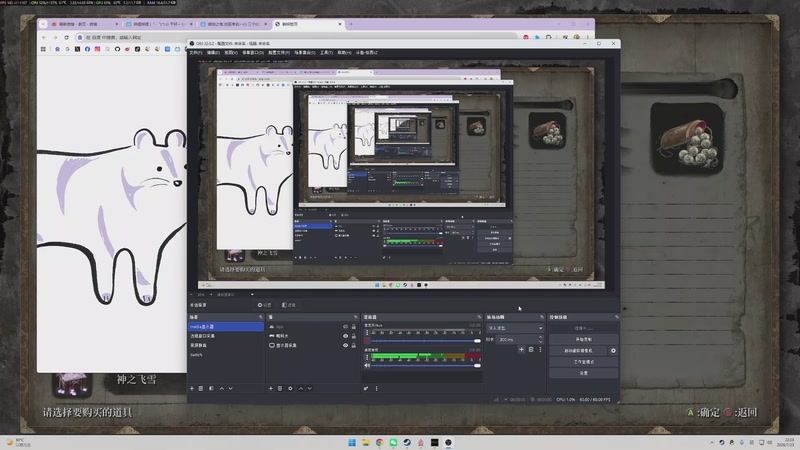Screen dimensions: 800x450
Task: Open the 文件 menu in OBS
Action: coord(195,53)
